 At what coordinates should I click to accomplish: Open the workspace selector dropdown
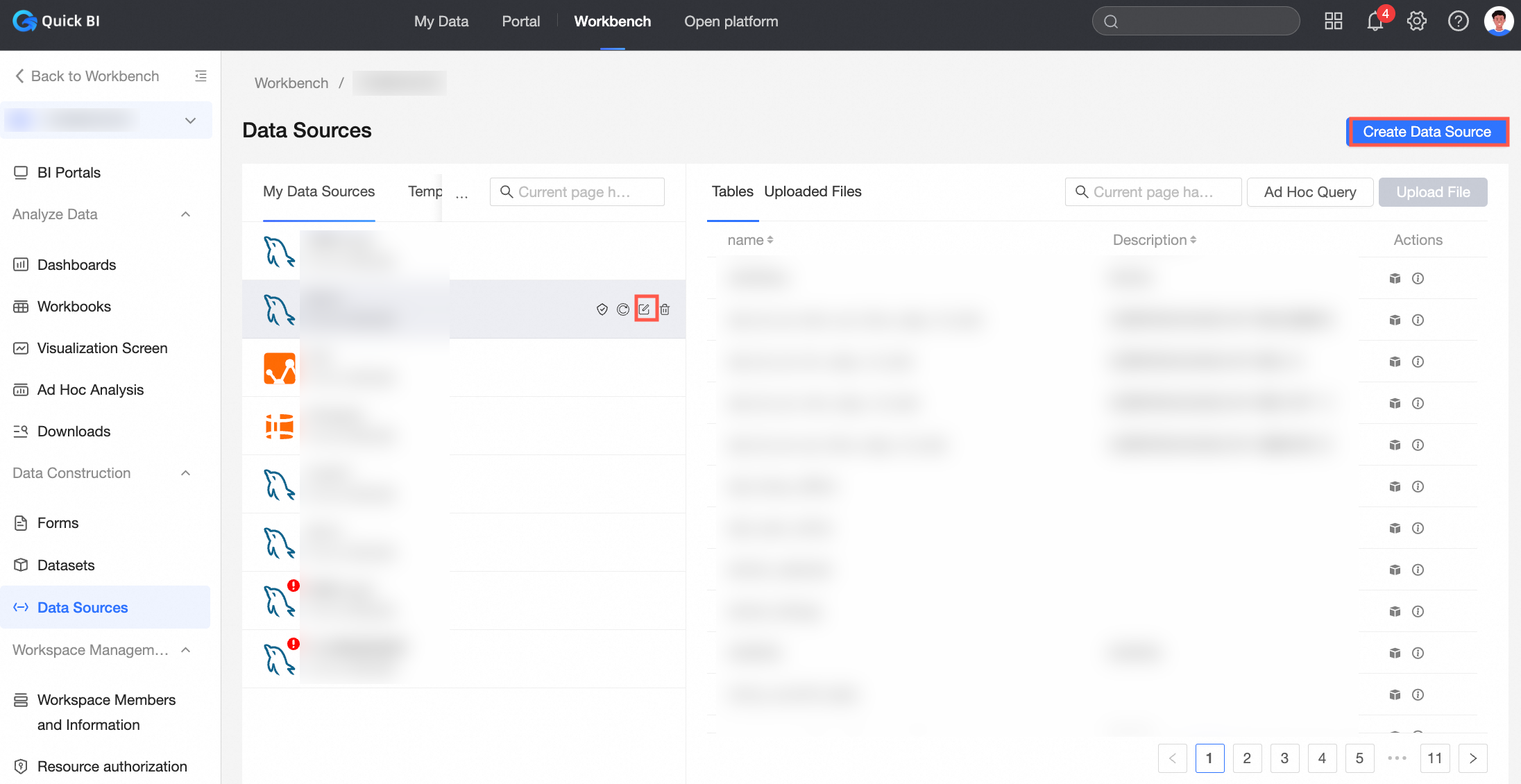(x=190, y=121)
